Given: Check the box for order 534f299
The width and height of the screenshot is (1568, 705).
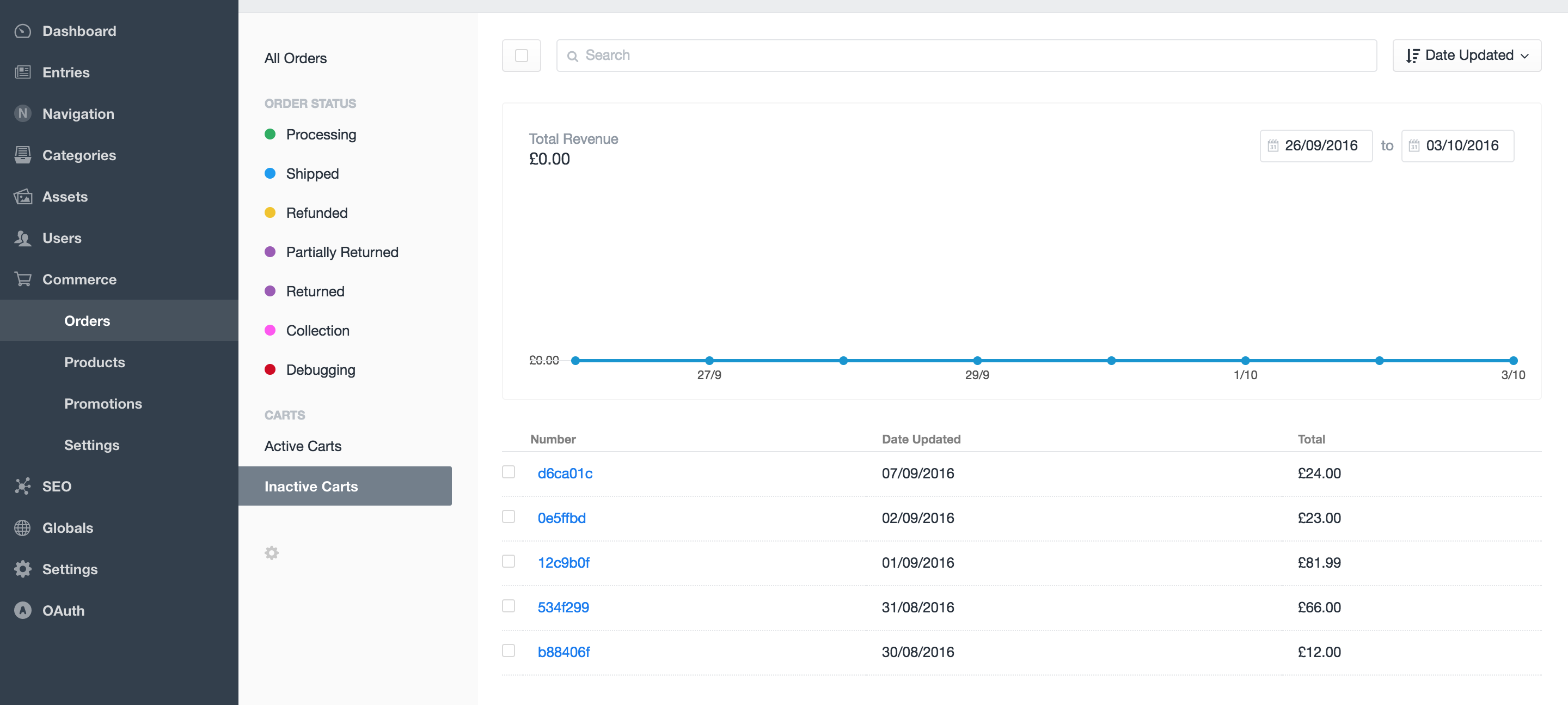Looking at the screenshot, I should click(x=509, y=605).
